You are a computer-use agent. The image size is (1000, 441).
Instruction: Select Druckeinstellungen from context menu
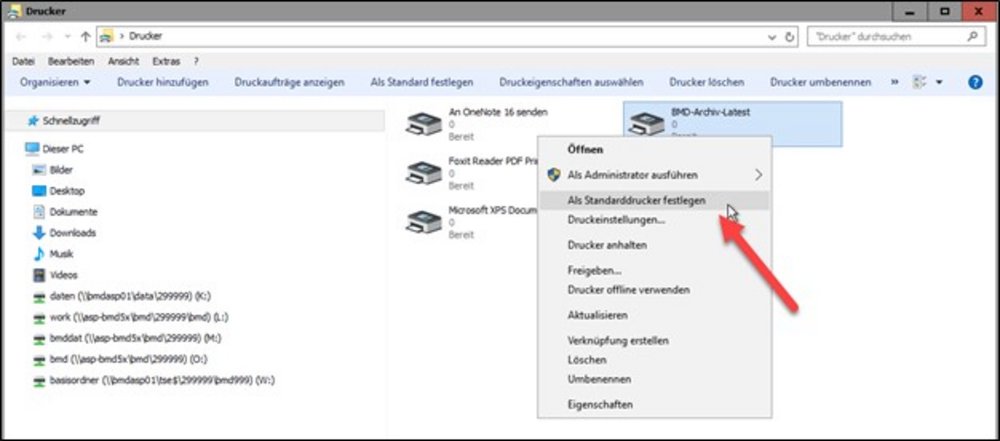click(x=616, y=219)
